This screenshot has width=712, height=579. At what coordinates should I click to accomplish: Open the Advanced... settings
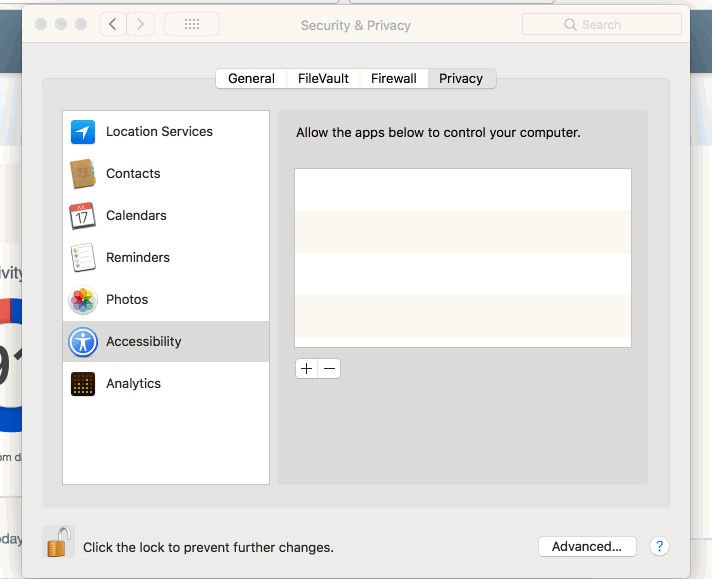[587, 546]
